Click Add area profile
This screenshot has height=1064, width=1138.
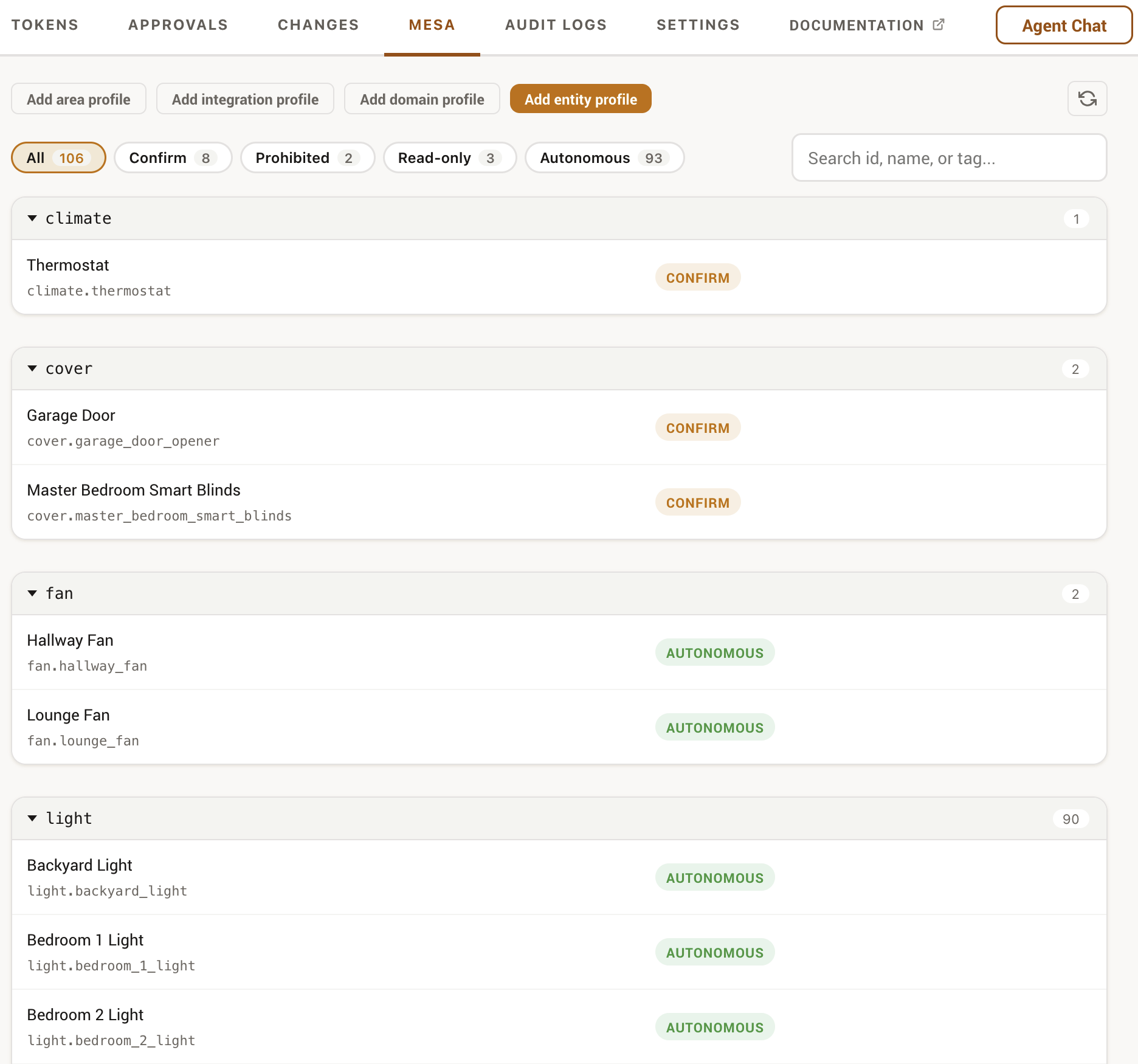click(78, 99)
